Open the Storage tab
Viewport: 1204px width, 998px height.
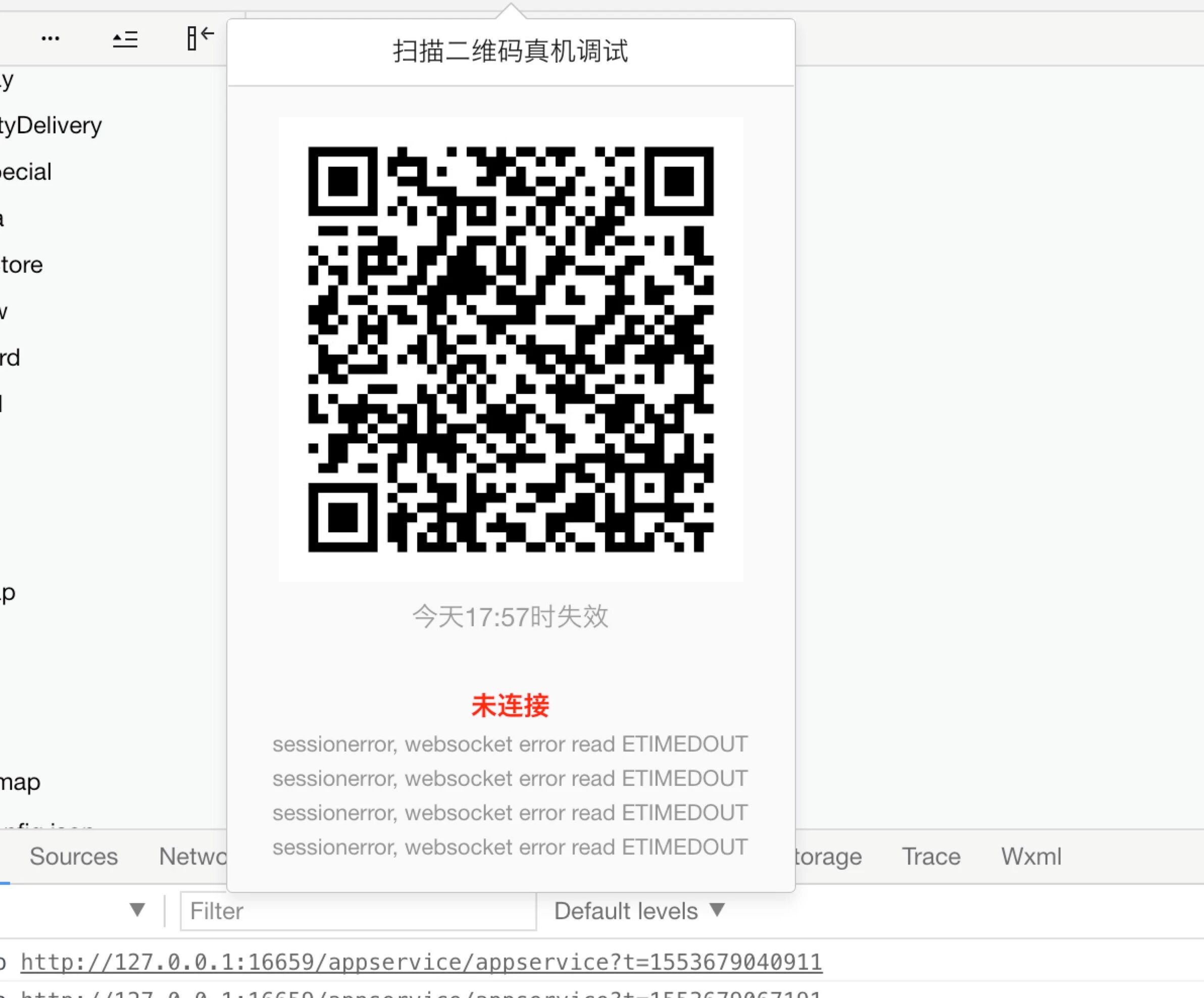pos(828,857)
